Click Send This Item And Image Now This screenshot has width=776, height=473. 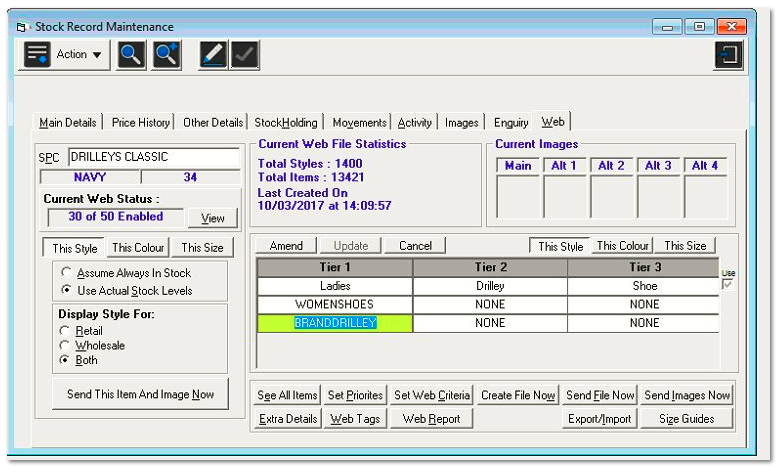point(141,394)
